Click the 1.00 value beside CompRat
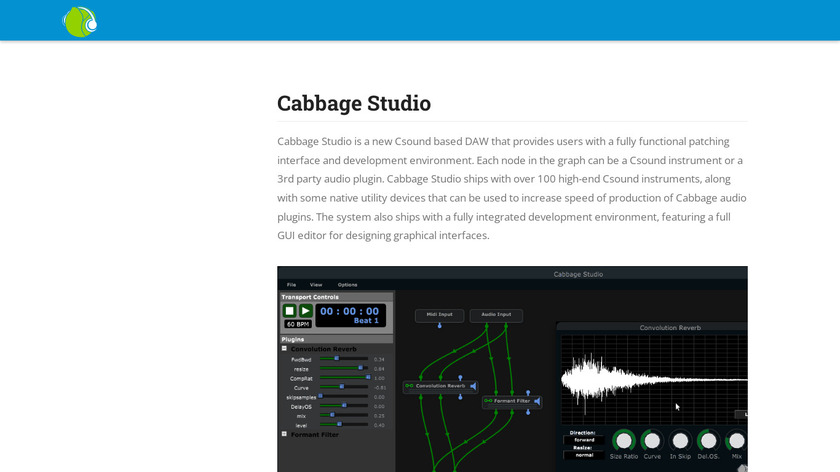The width and height of the screenshot is (840, 472). pos(379,378)
